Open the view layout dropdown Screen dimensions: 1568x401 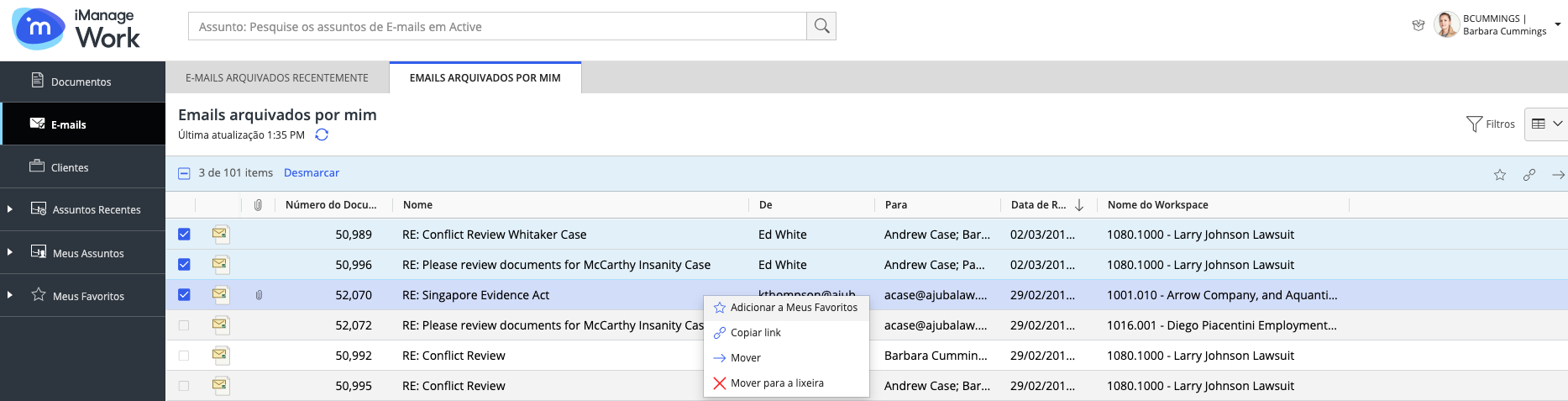(1545, 124)
